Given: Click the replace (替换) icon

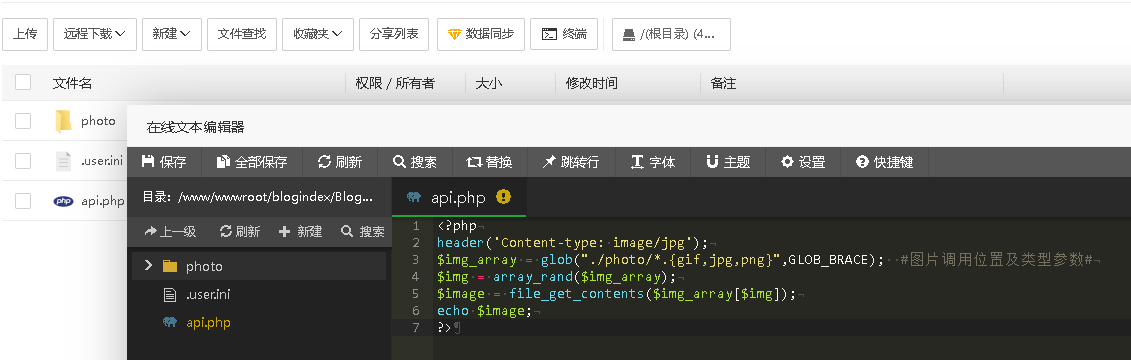Looking at the screenshot, I should (x=474, y=162).
